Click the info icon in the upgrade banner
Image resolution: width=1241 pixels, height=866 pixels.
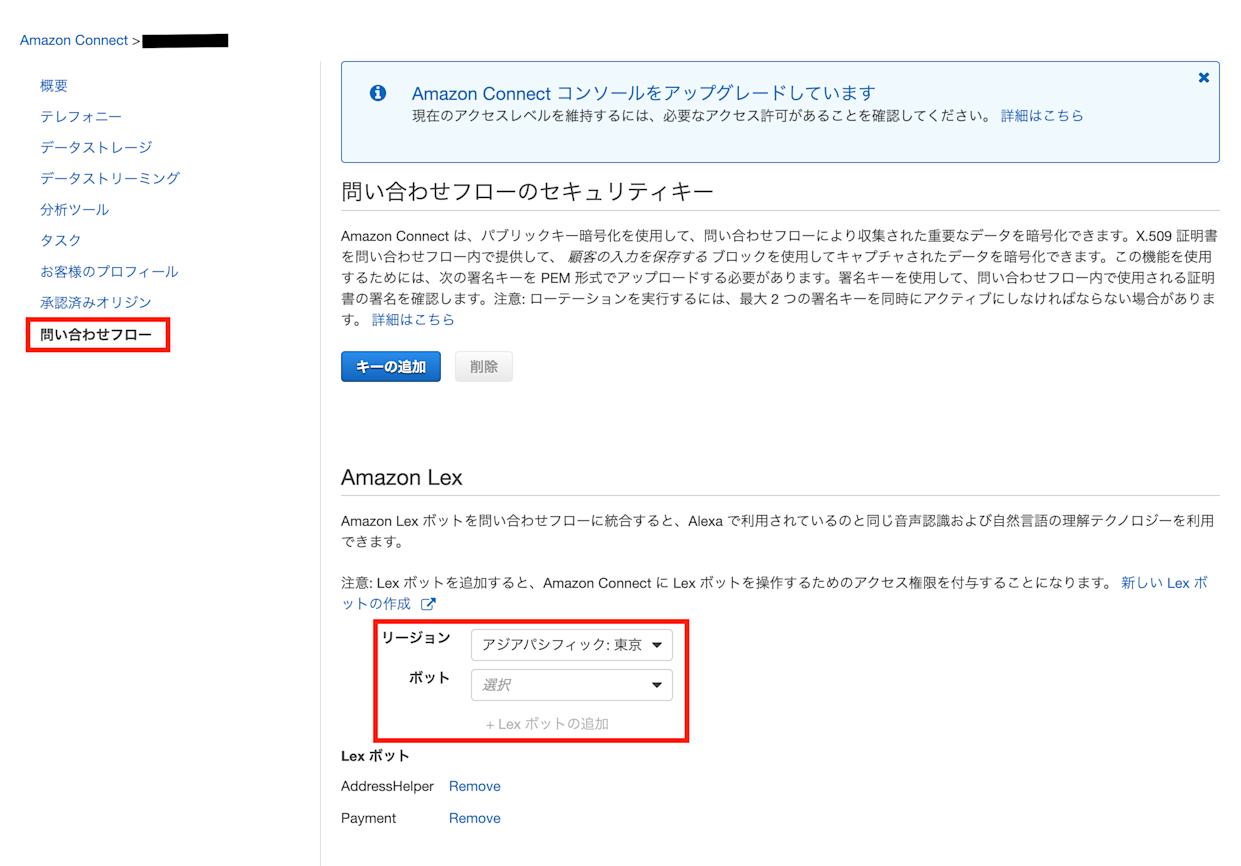click(x=378, y=92)
